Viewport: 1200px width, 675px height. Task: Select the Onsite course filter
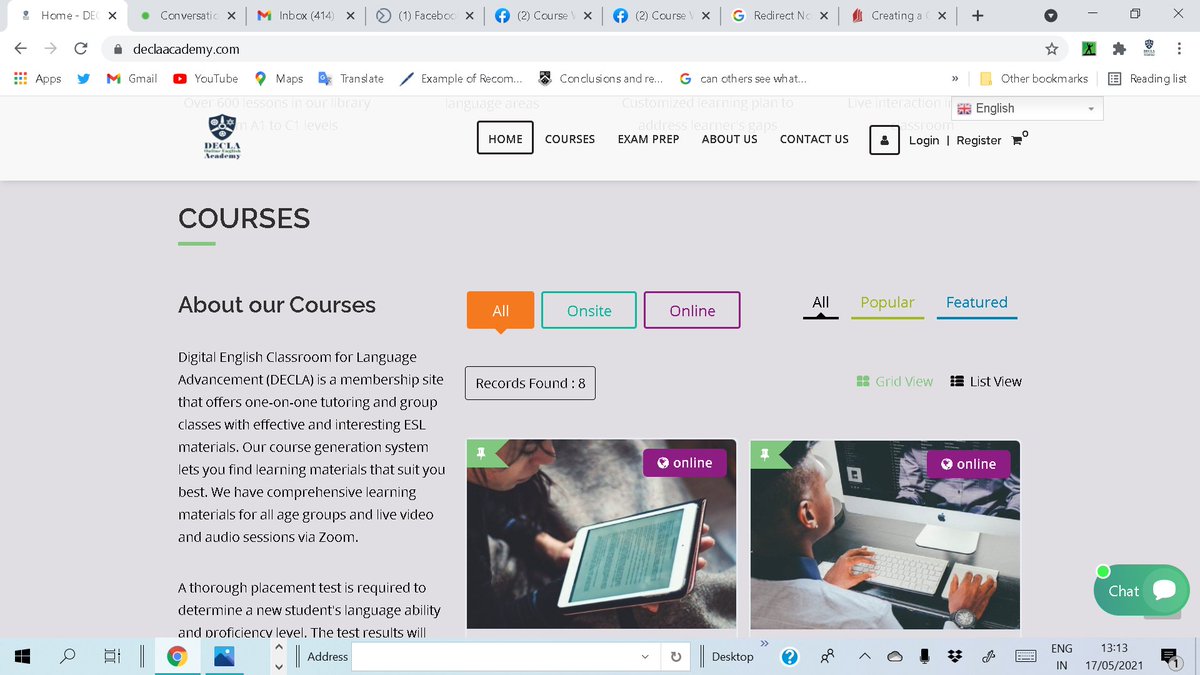tap(588, 310)
